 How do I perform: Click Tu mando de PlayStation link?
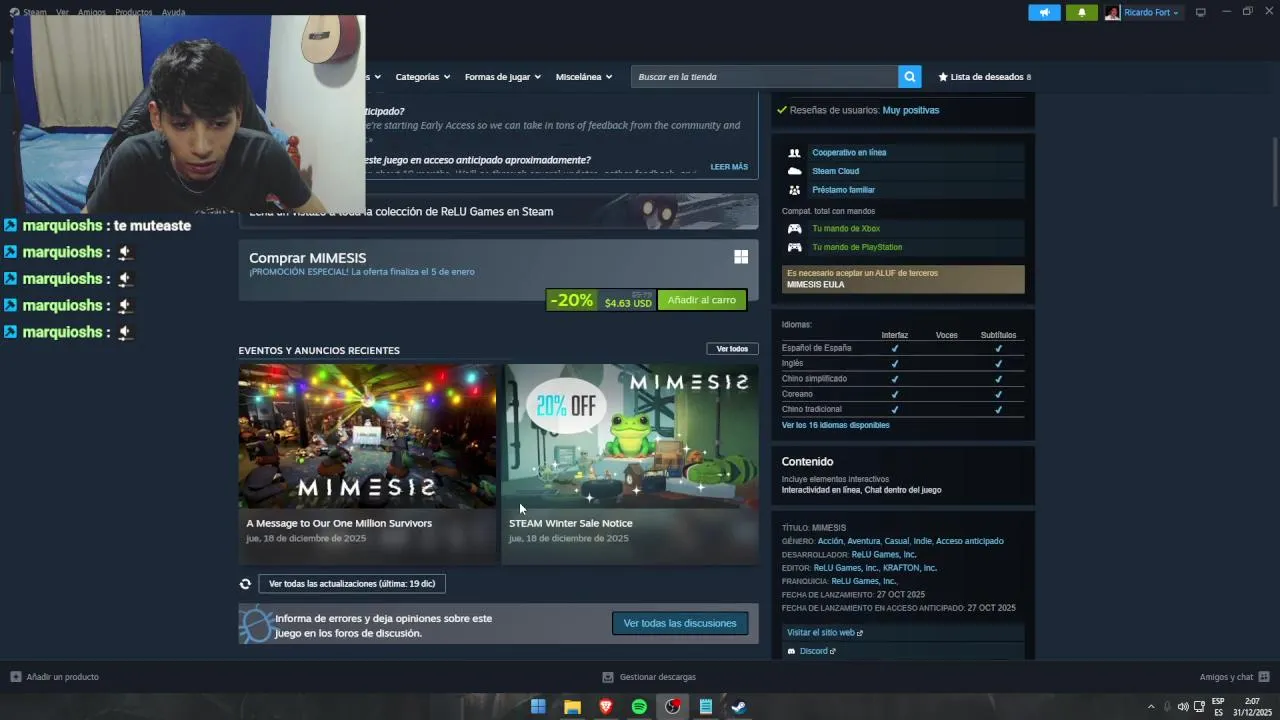pos(857,247)
